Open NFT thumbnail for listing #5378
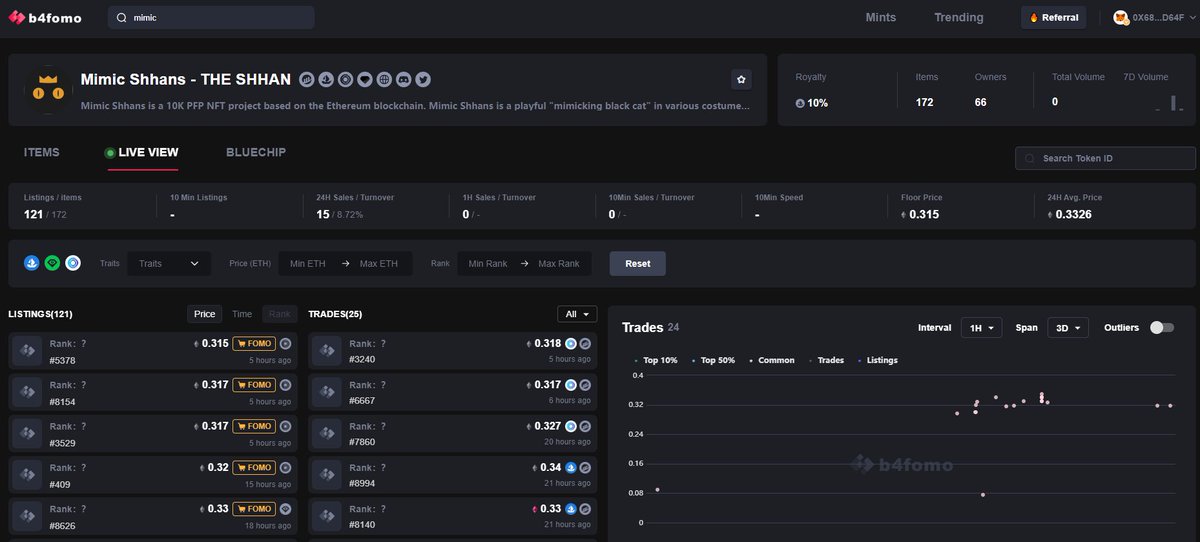Viewport: 1200px width, 542px height. pyautogui.click(x=28, y=351)
